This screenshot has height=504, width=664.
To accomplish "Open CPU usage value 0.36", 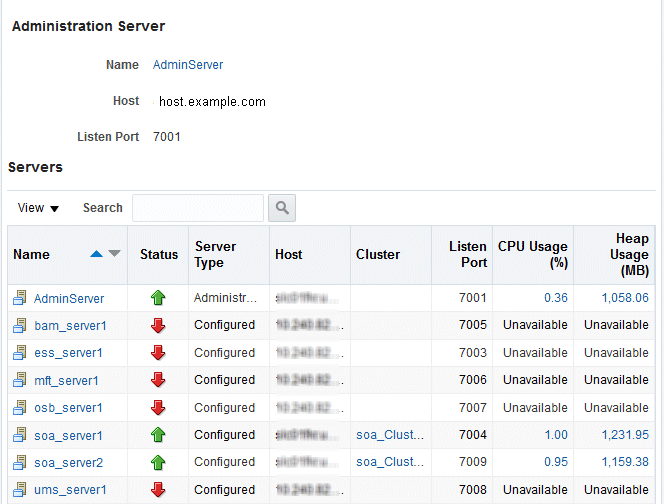I will pyautogui.click(x=556, y=298).
